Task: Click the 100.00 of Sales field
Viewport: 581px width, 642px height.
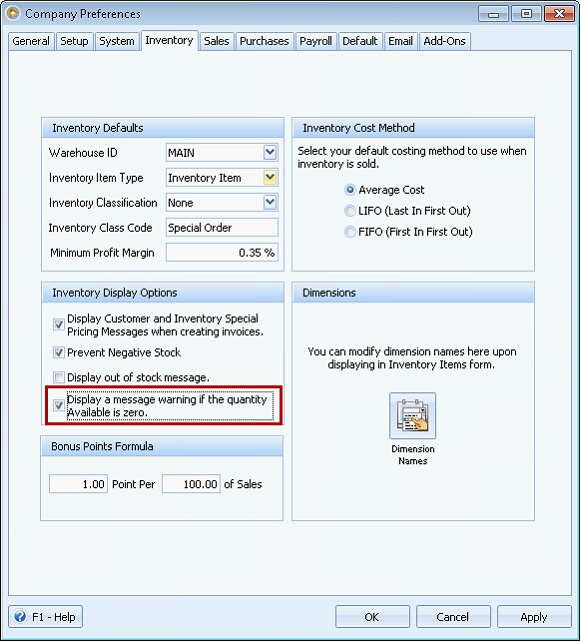Action: (191, 484)
